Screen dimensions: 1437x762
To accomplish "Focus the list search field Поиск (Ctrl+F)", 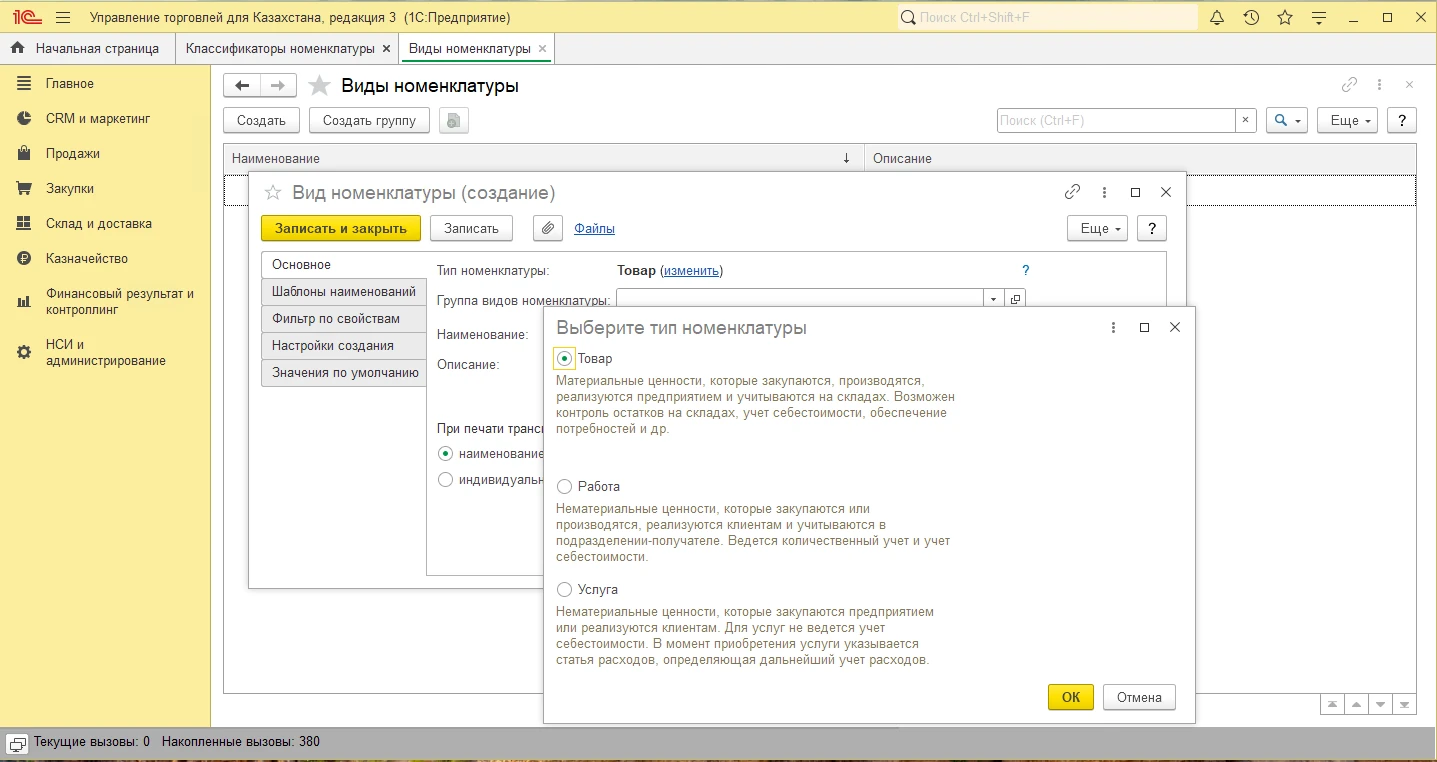I will click(1116, 120).
